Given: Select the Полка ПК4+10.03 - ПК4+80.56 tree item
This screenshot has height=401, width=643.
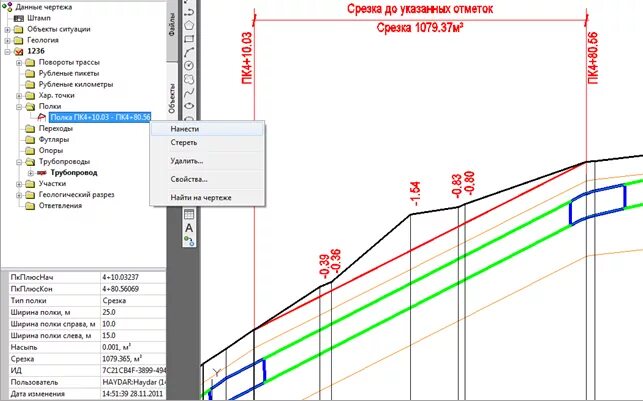Looking at the screenshot, I should coord(100,117).
